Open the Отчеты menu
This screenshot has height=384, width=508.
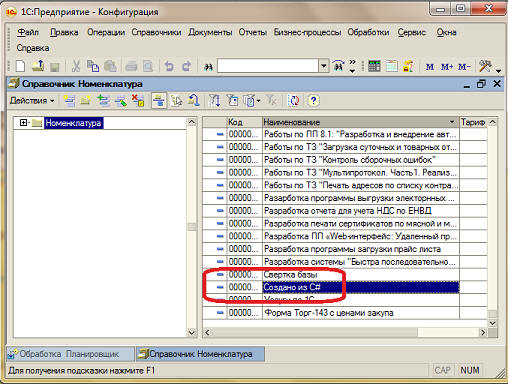tap(253, 32)
